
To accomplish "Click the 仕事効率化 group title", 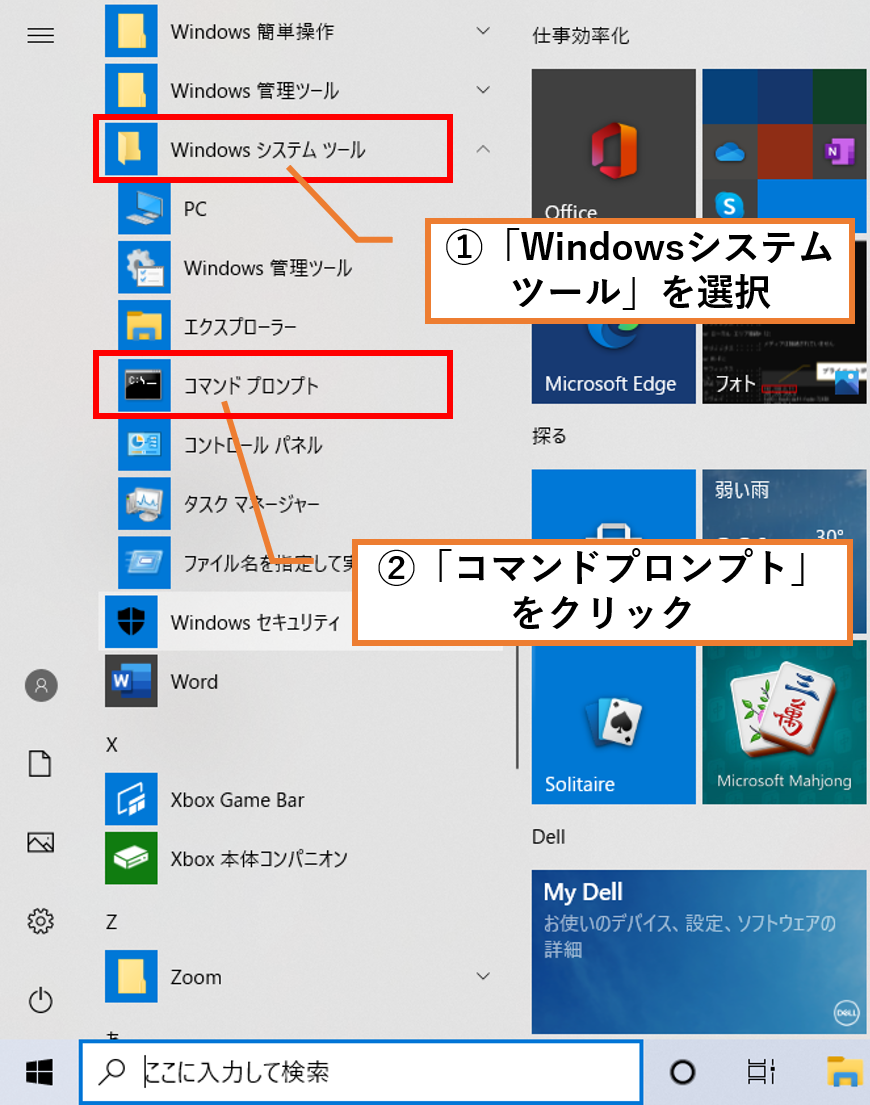I will click(580, 36).
